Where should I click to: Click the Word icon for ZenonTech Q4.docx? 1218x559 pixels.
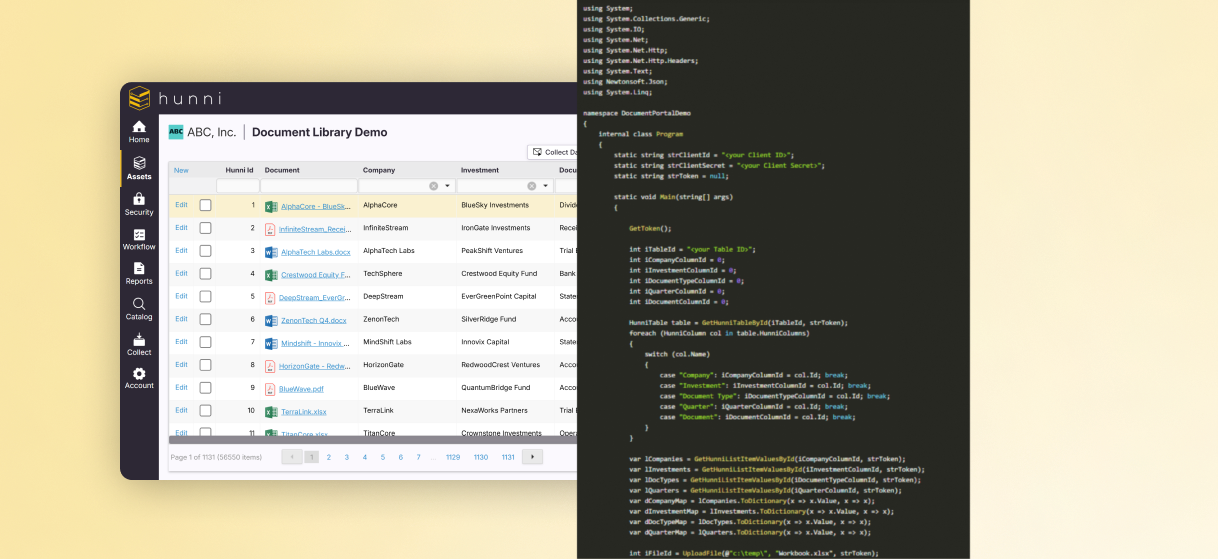point(271,321)
